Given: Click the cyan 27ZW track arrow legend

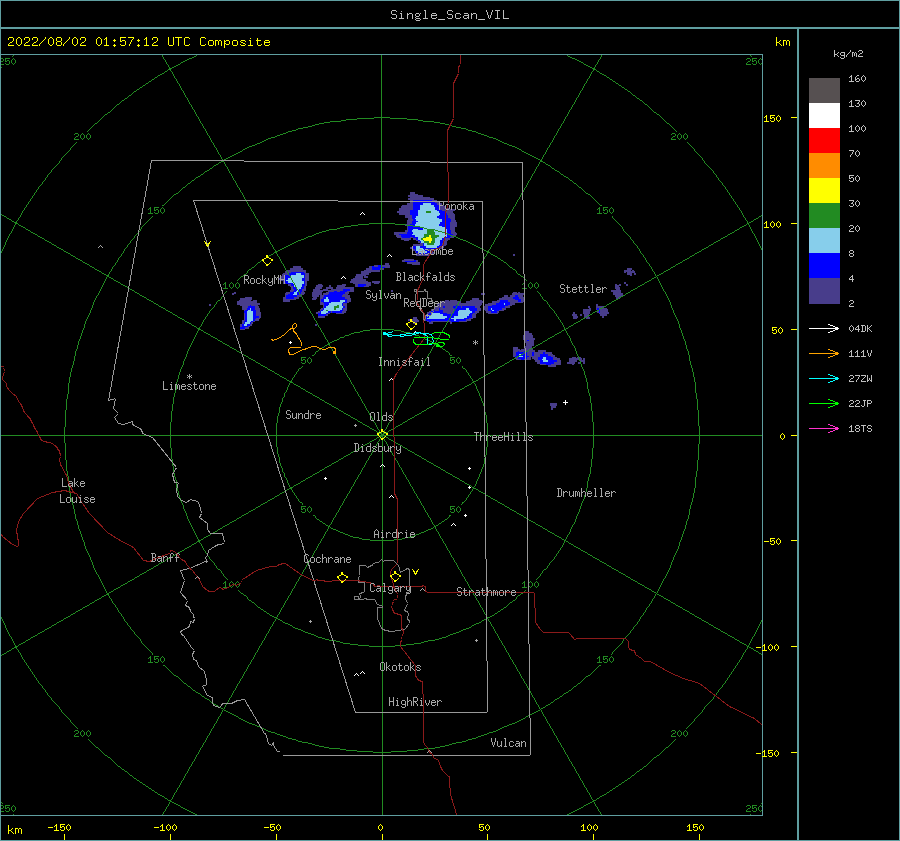Looking at the screenshot, I should 824,378.
